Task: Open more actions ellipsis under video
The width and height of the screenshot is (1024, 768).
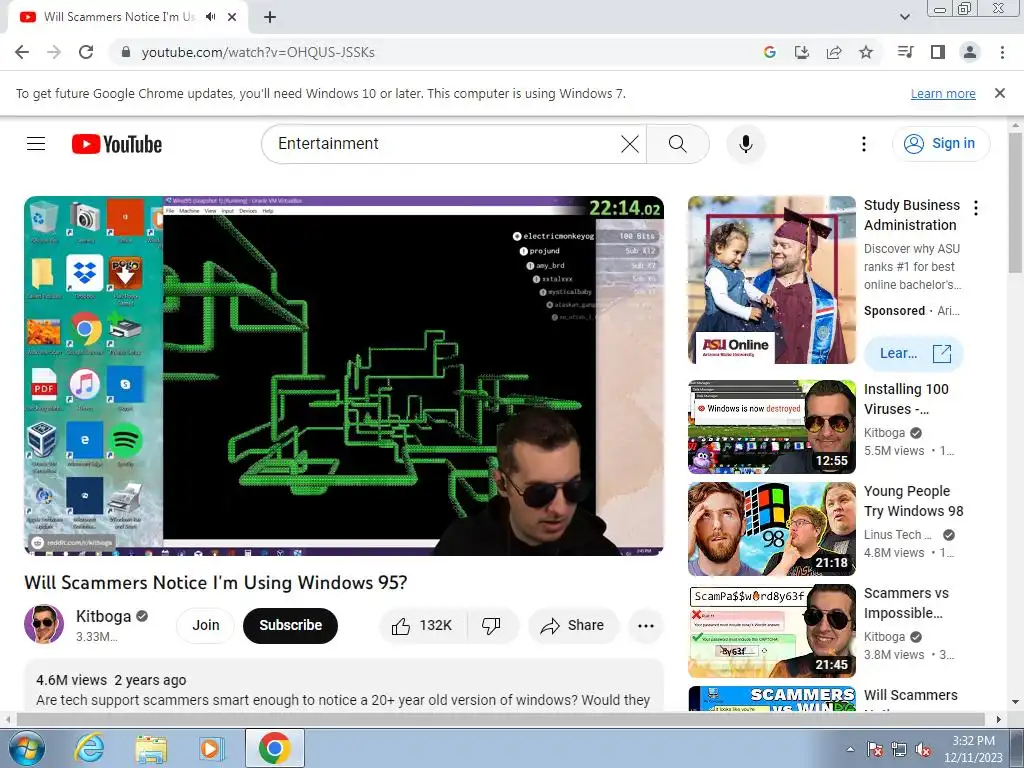Action: point(645,626)
